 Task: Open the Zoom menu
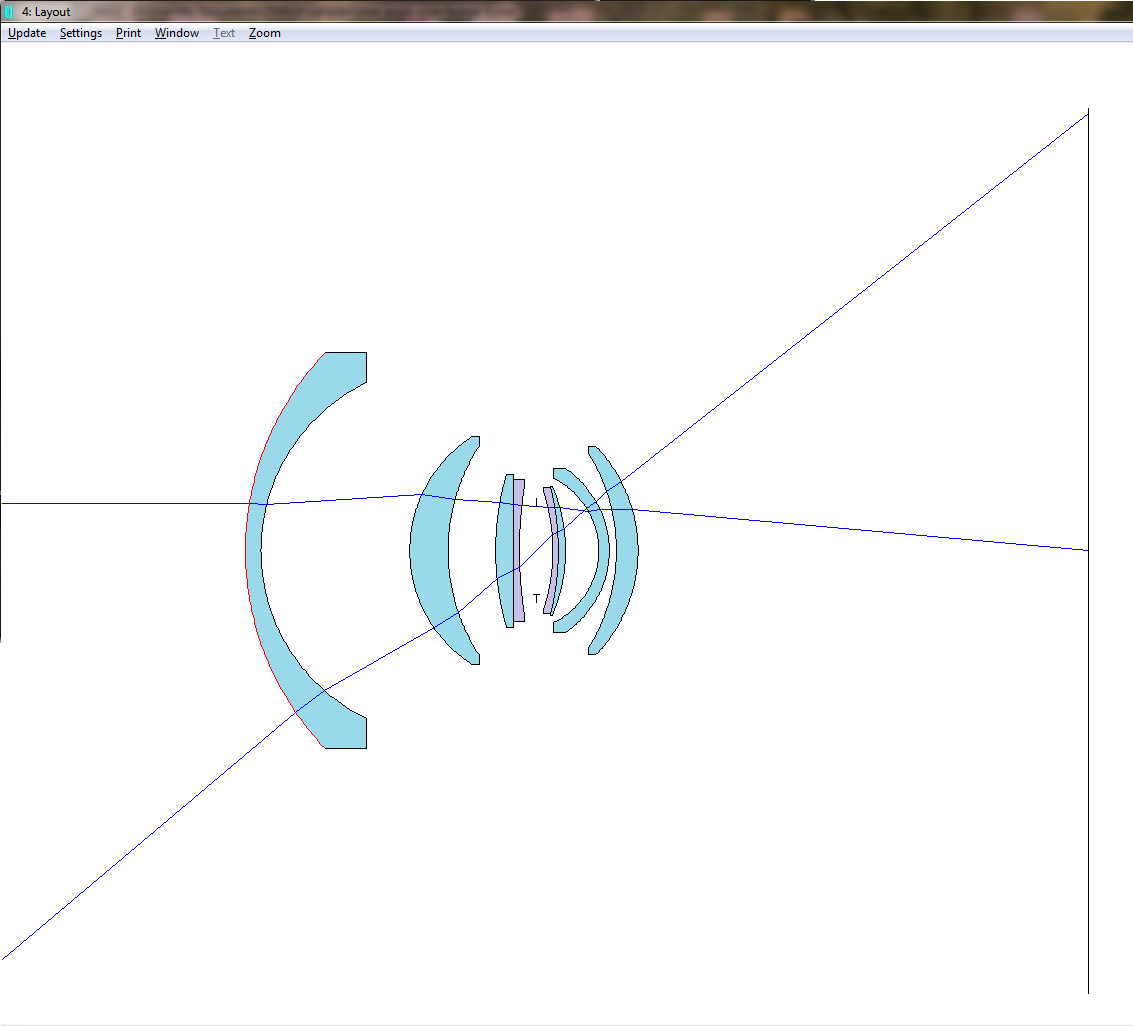click(264, 33)
